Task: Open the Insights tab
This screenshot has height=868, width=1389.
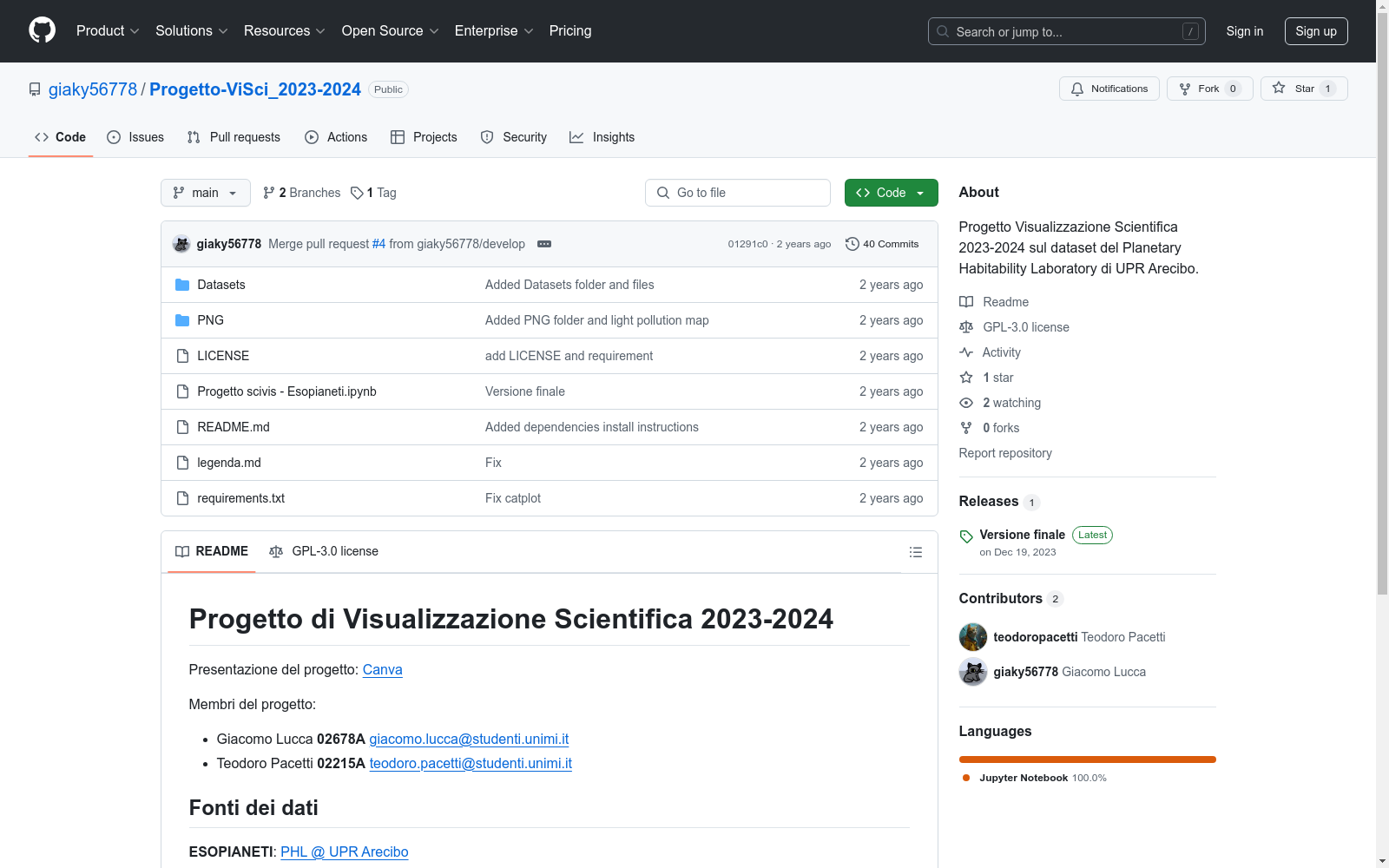Action: click(602, 137)
